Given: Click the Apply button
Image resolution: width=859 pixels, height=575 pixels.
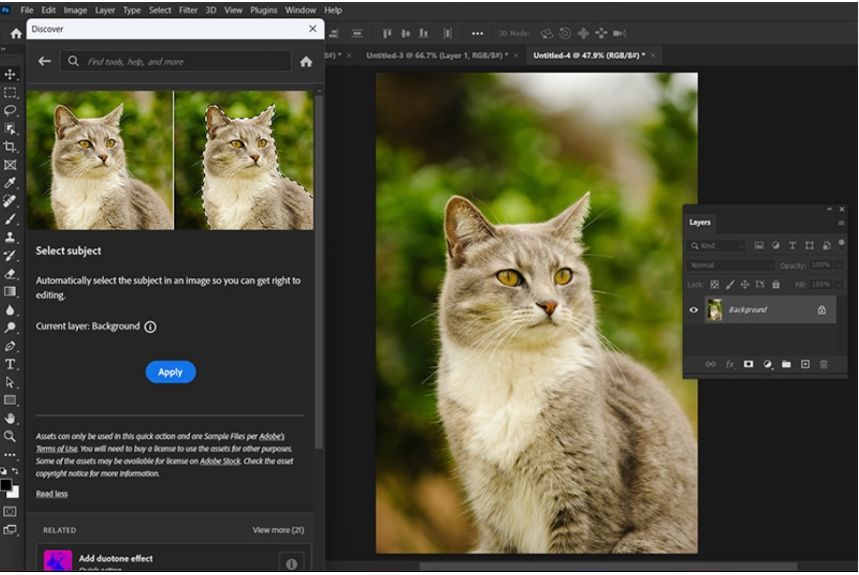Looking at the screenshot, I should [x=170, y=372].
